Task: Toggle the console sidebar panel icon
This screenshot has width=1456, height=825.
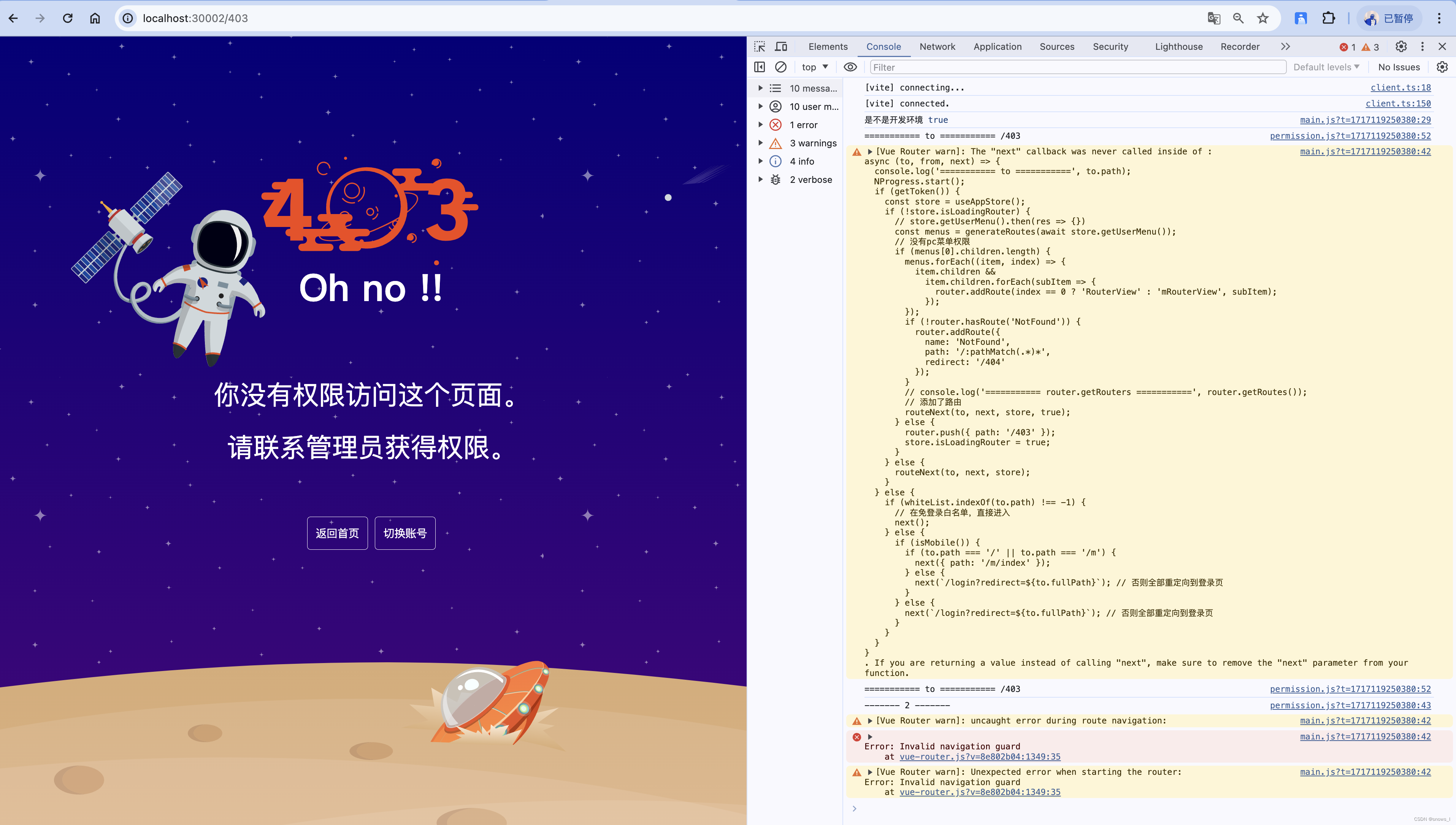Action: (760, 67)
